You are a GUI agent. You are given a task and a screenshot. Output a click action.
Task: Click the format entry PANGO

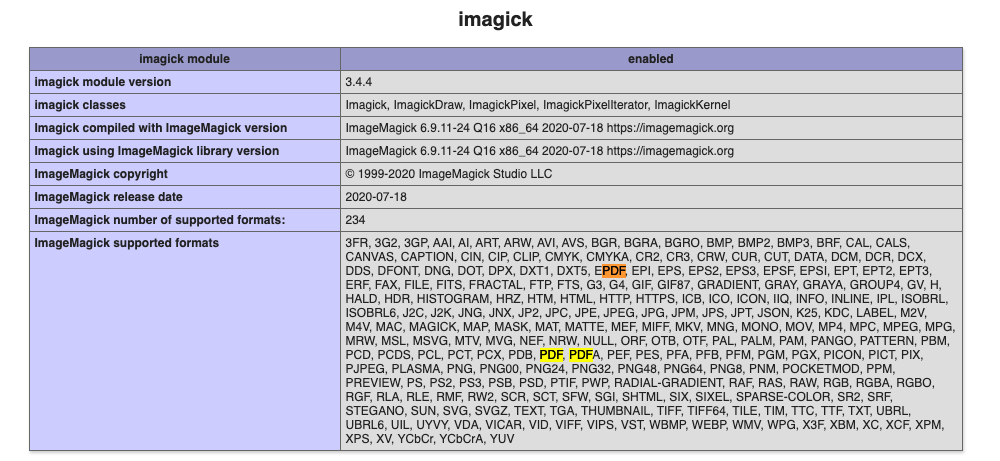tap(833, 340)
